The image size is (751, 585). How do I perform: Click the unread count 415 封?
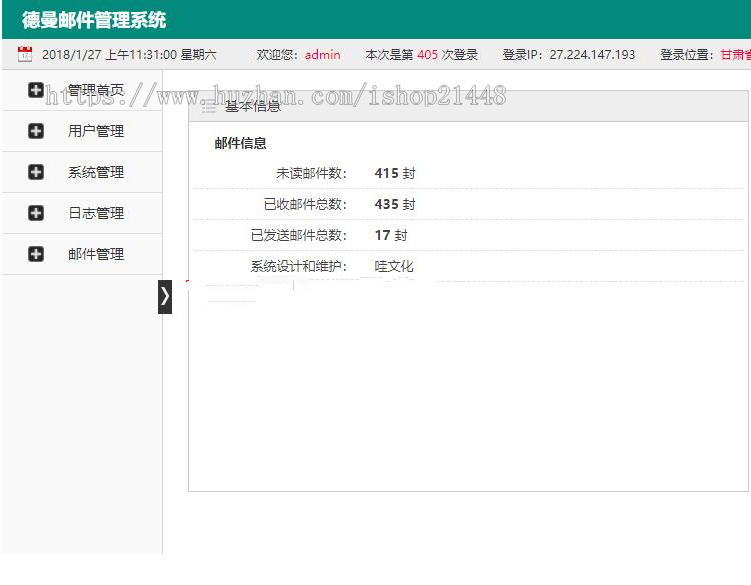[x=395, y=173]
